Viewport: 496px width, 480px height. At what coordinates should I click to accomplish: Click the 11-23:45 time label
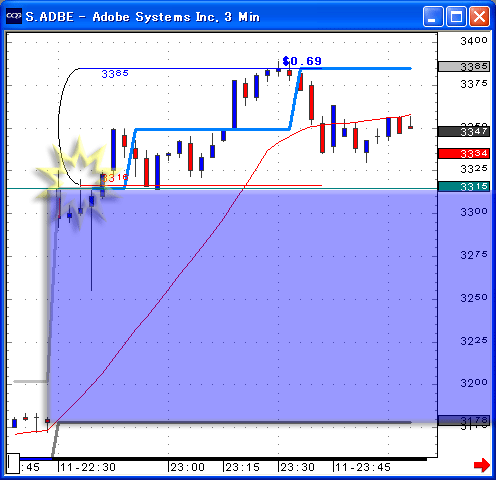tap(363, 467)
